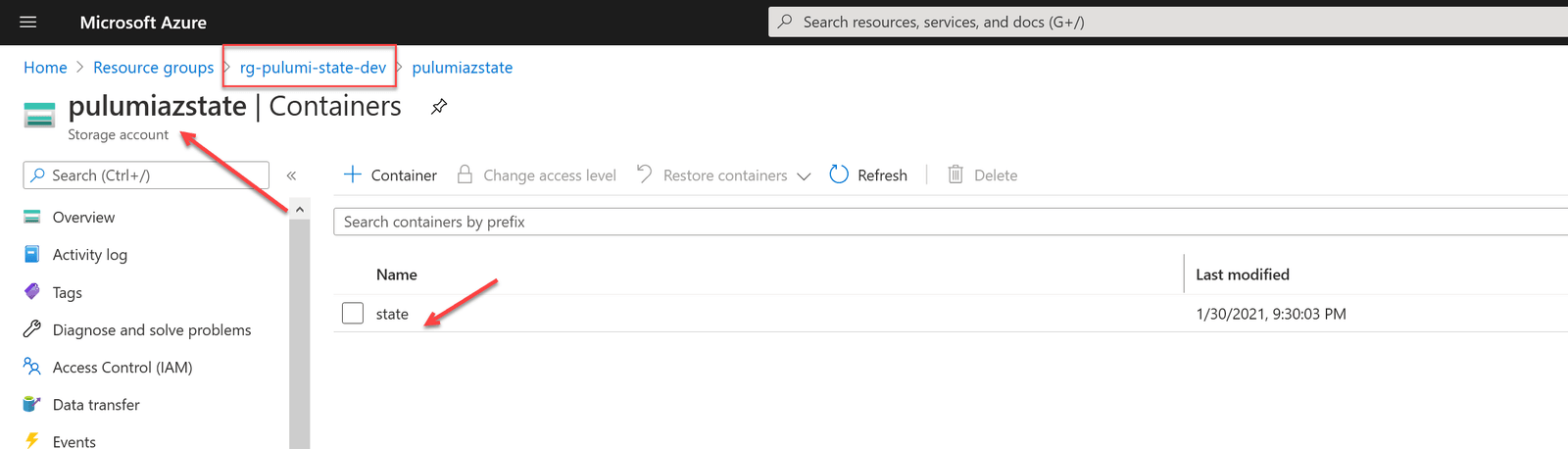
Task: Refresh the containers list
Action: tap(868, 175)
